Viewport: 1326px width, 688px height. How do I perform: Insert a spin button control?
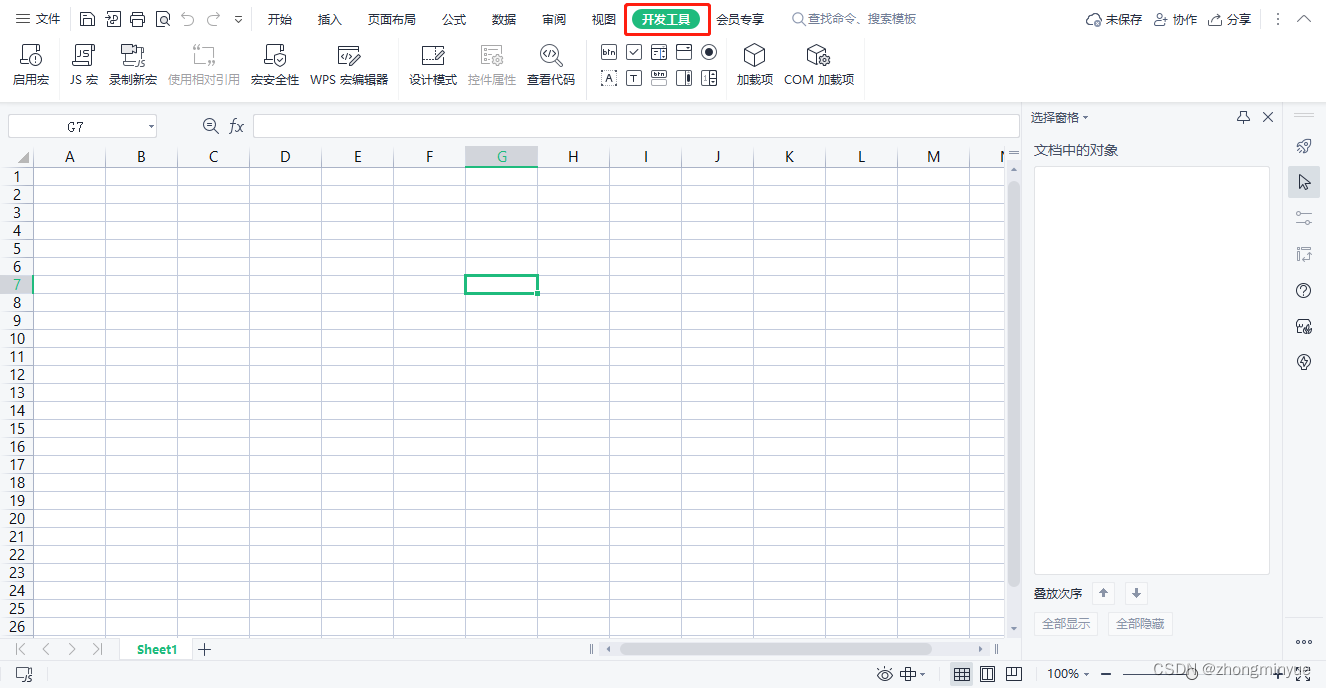tap(709, 78)
